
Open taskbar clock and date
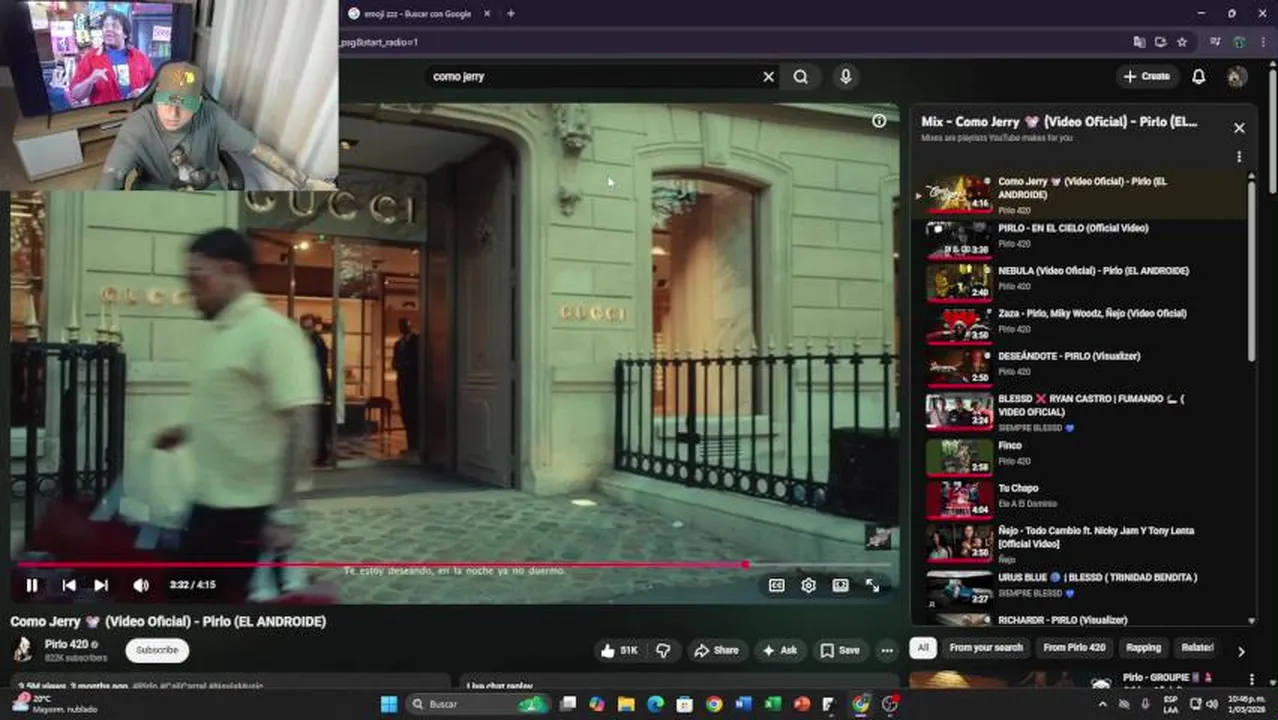coord(1244,704)
